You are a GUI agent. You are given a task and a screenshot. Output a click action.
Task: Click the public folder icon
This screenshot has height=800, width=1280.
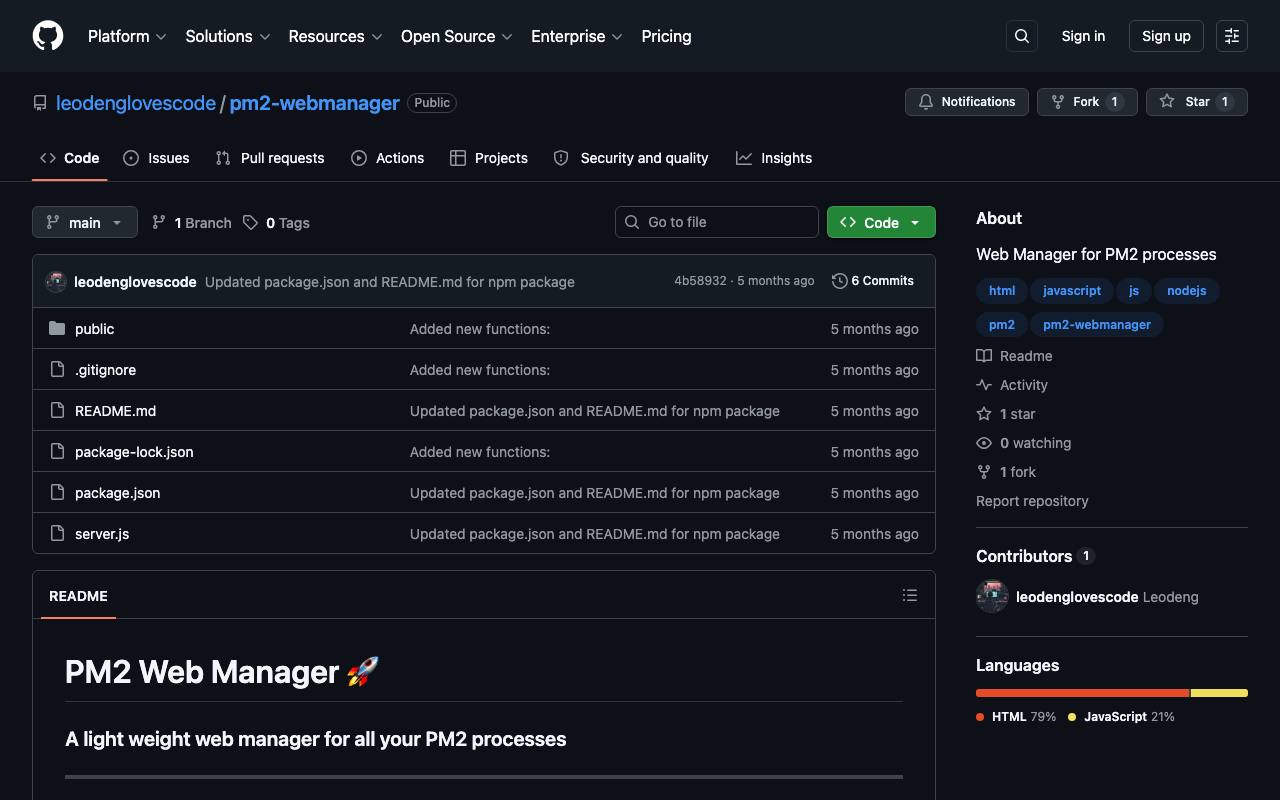[x=57, y=329]
